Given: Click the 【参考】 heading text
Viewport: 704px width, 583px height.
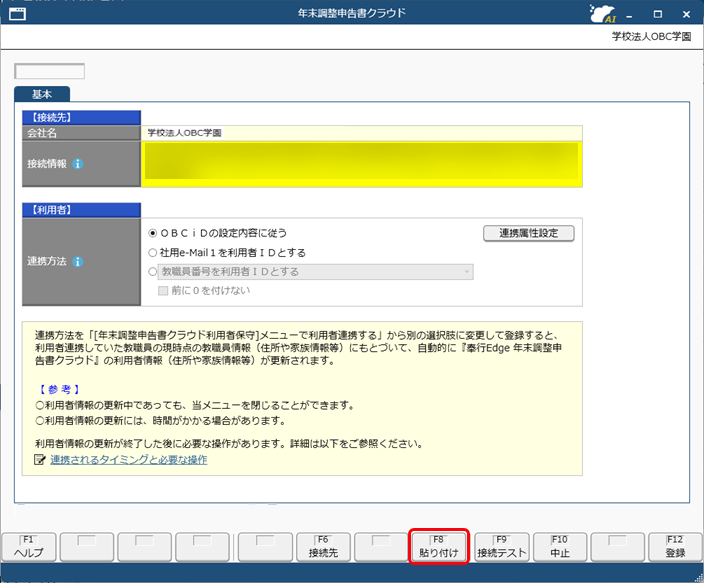Looking at the screenshot, I should [x=59, y=389].
